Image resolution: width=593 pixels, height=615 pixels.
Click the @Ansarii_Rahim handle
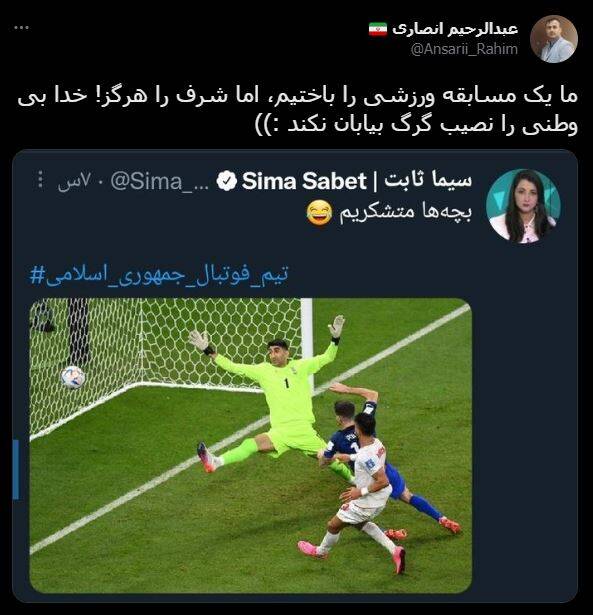coord(464,49)
